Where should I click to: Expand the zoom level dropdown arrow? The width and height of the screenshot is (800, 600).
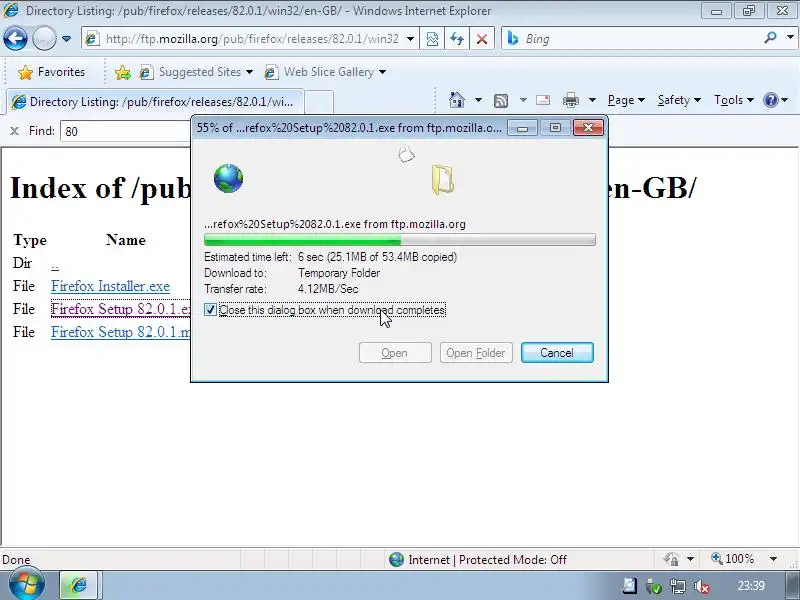pyautogui.click(x=773, y=559)
